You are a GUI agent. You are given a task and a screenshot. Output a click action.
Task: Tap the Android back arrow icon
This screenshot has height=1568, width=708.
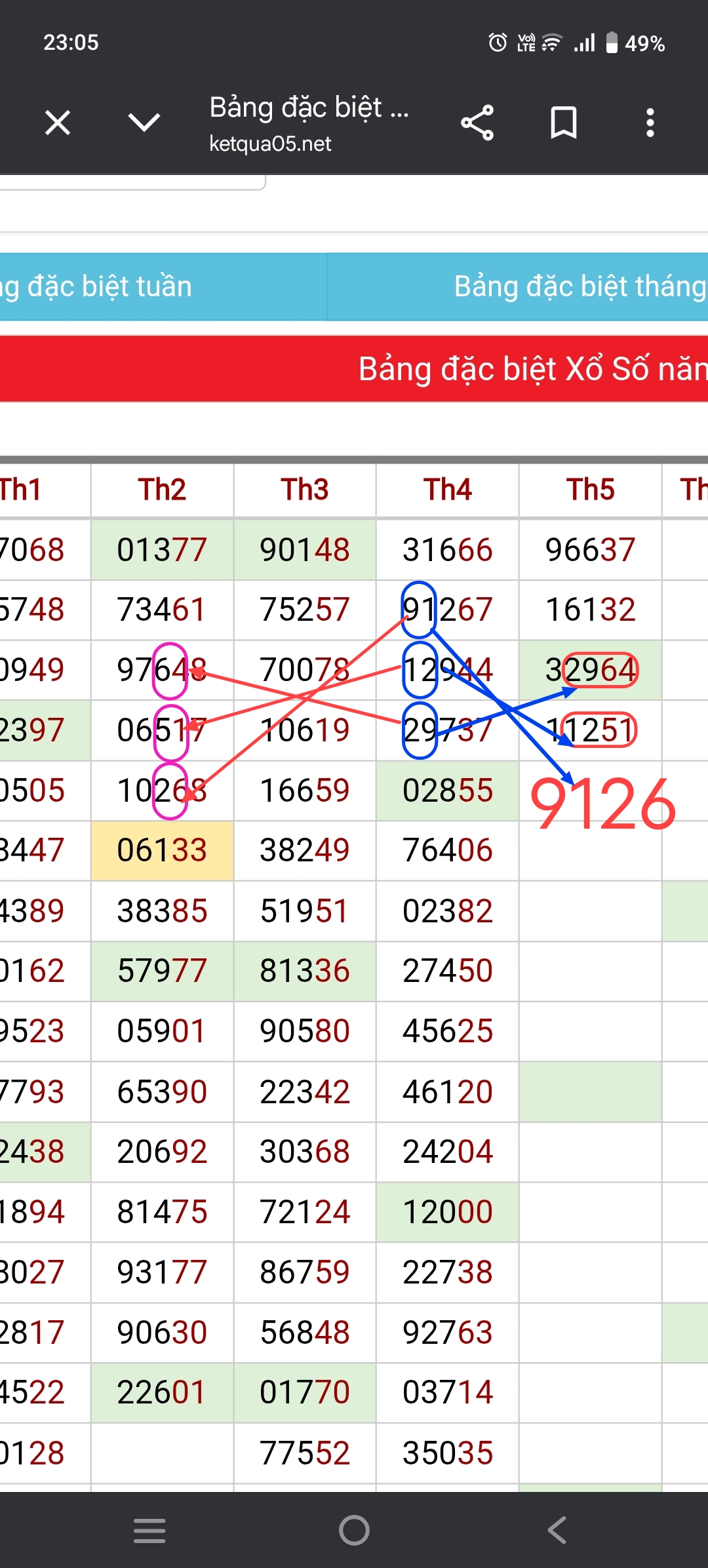557,1531
